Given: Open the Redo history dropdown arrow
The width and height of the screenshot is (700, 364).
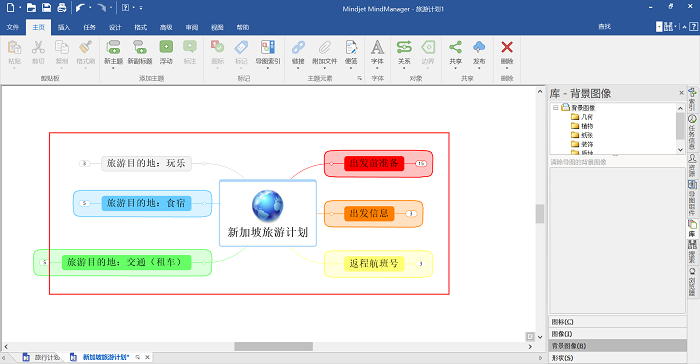Looking at the screenshot, I should [111, 8].
